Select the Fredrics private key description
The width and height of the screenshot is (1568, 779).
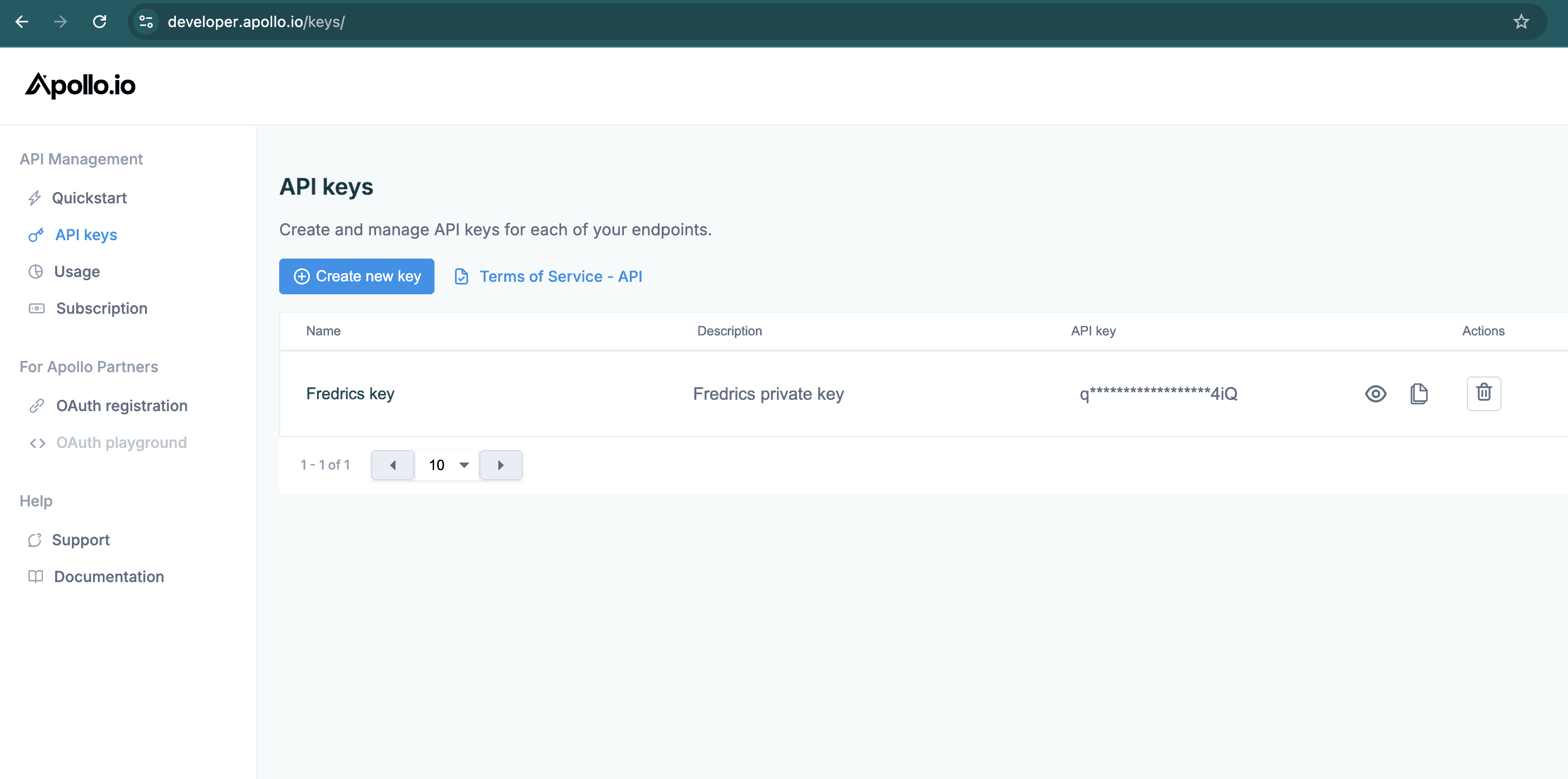click(x=768, y=394)
